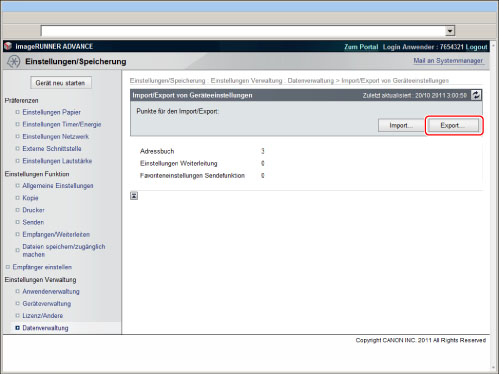Click the Einstellungen/Speicherung gear icon
This screenshot has width=499, height=374.
coord(14,61)
